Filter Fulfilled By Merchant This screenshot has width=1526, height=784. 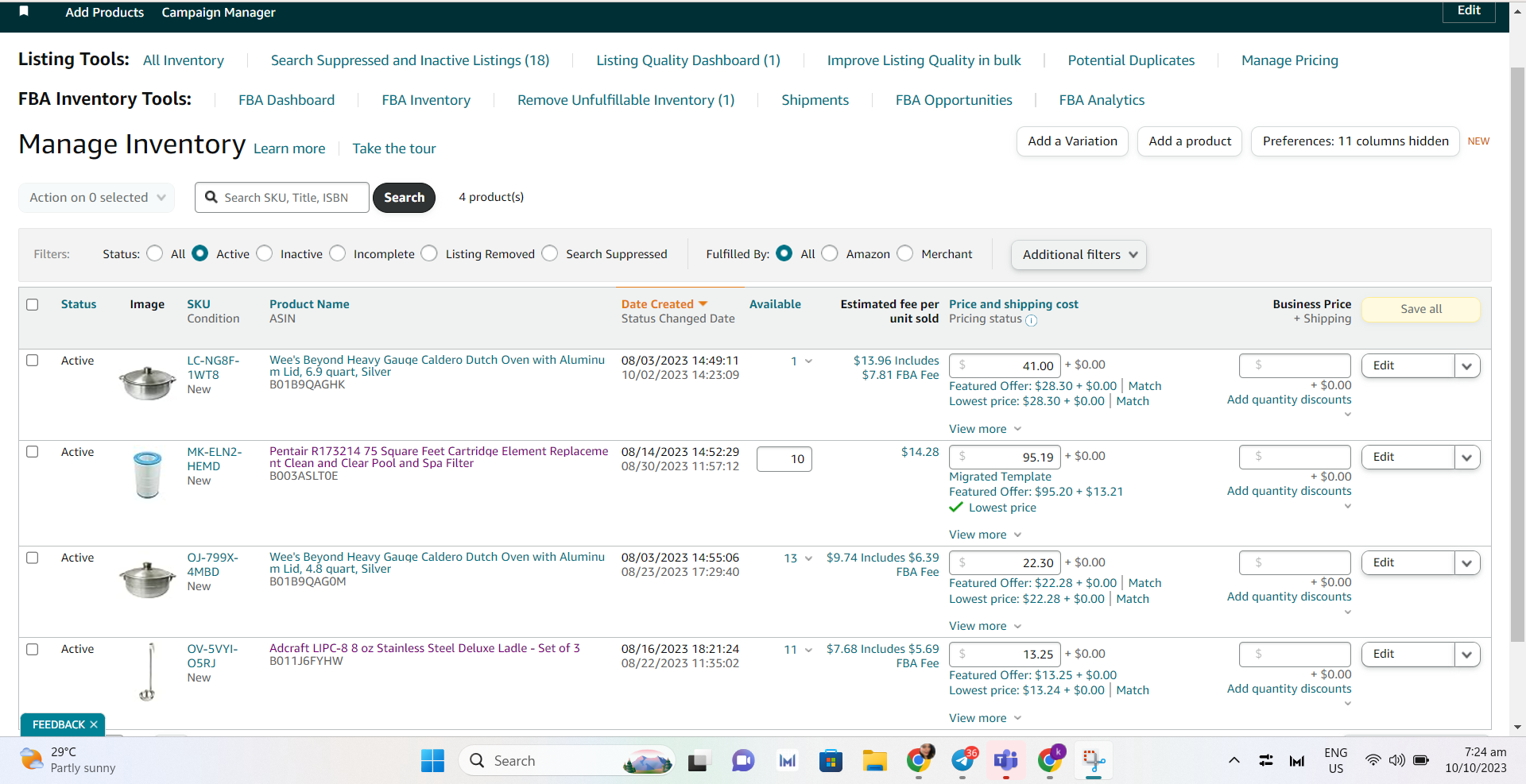coord(905,253)
